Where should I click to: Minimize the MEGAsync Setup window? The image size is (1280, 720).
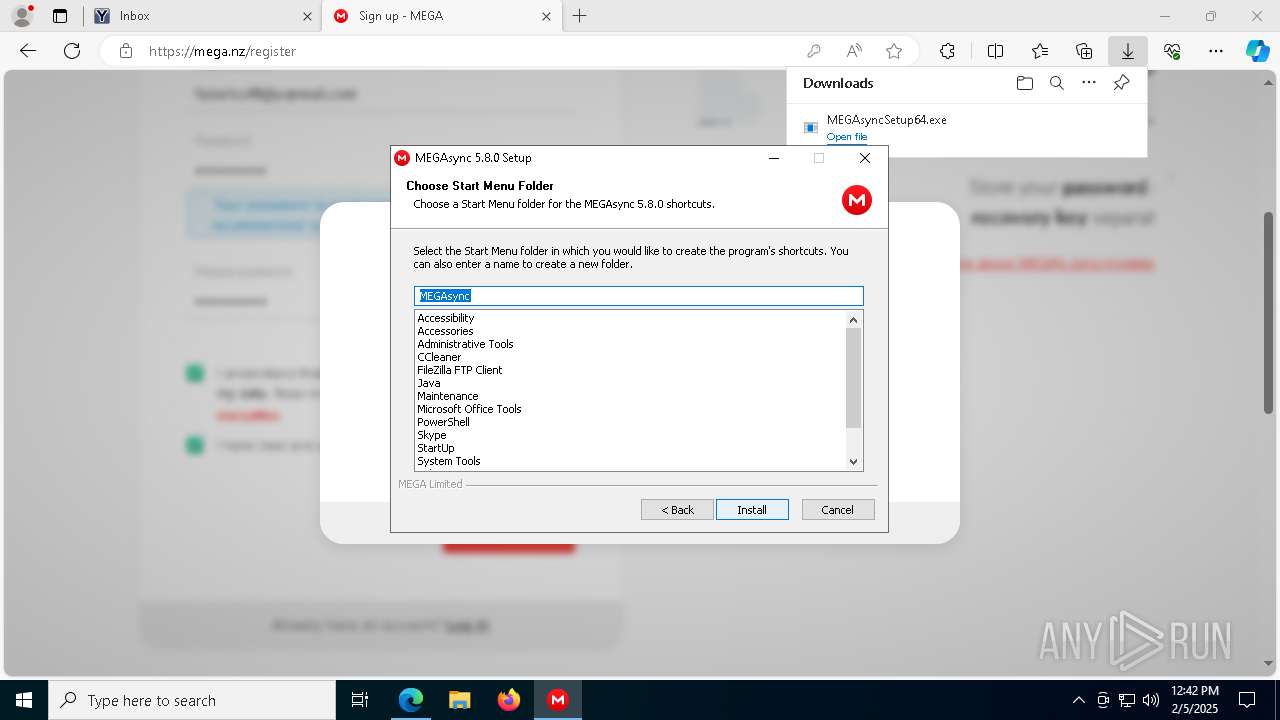(774, 158)
